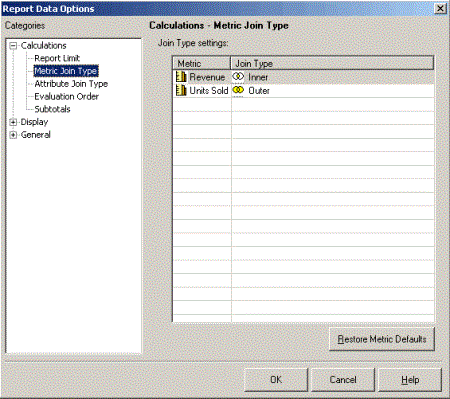
Task: Expand the Display category
Action: 13,122
